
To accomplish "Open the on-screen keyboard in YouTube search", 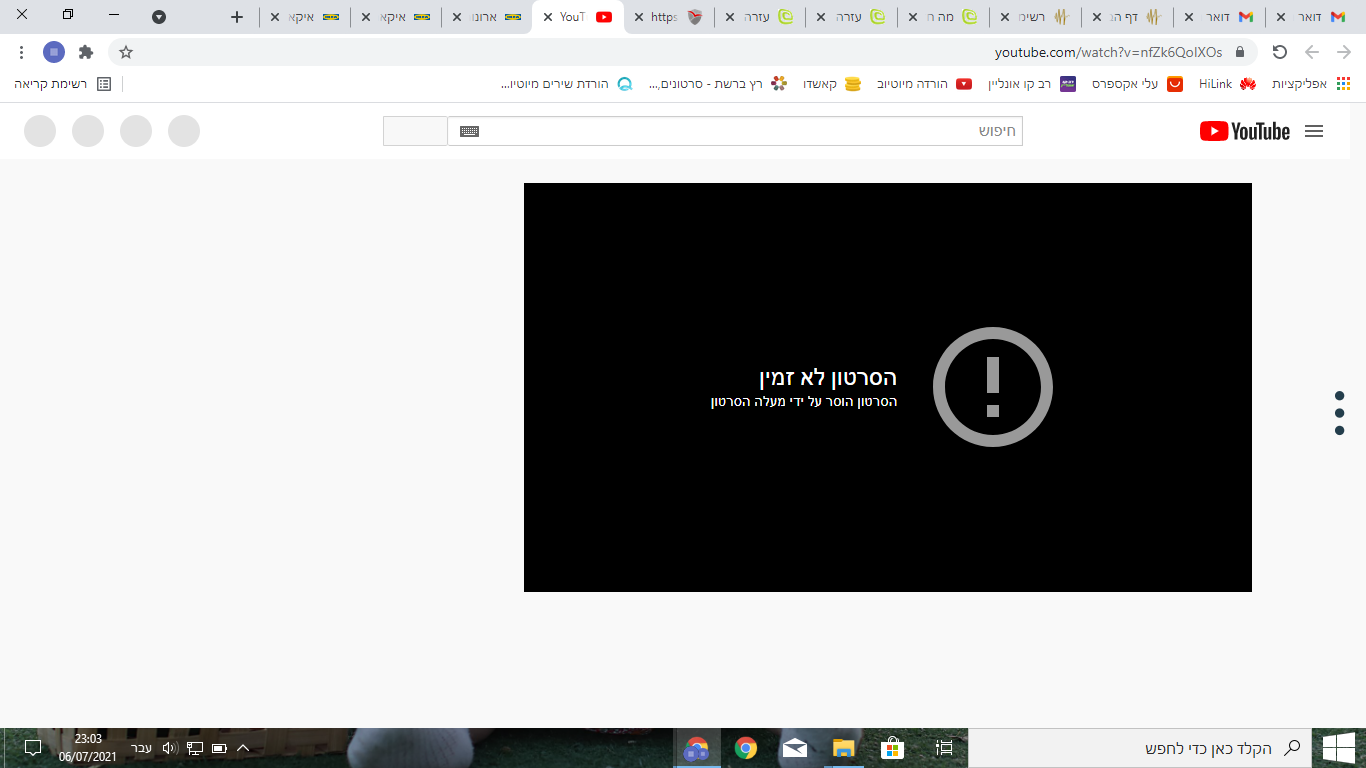I will (469, 131).
